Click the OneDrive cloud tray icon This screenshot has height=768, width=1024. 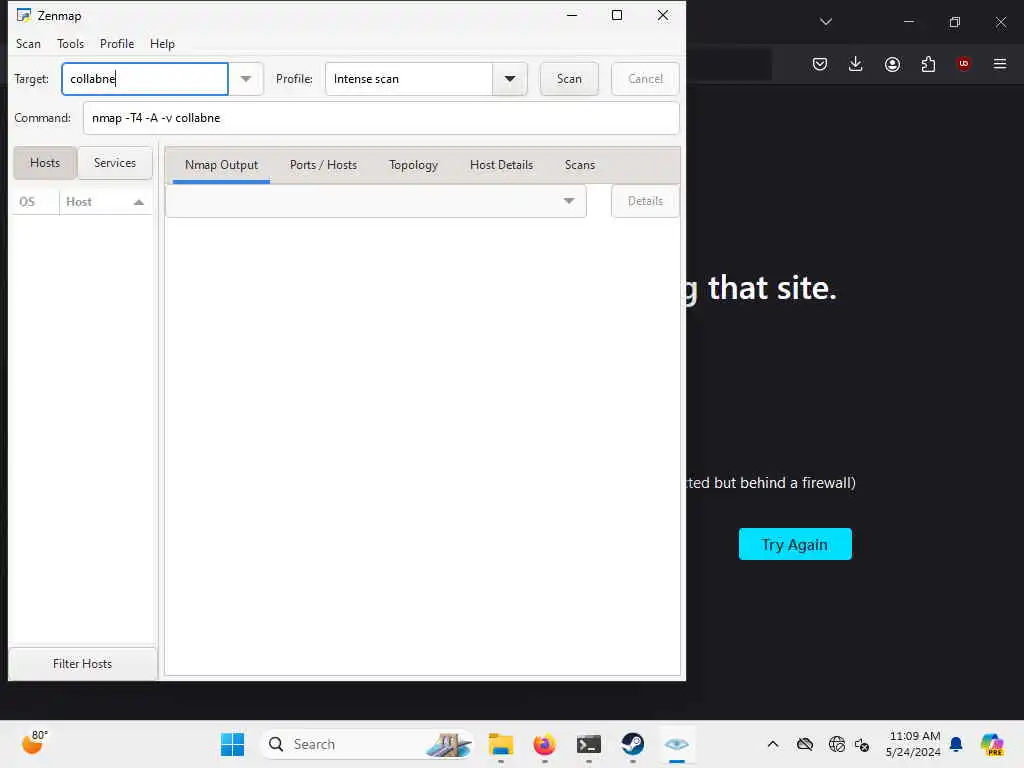click(x=805, y=744)
